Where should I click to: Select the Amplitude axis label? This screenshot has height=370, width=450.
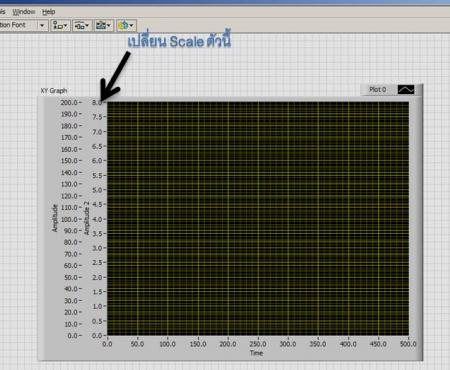(55, 218)
